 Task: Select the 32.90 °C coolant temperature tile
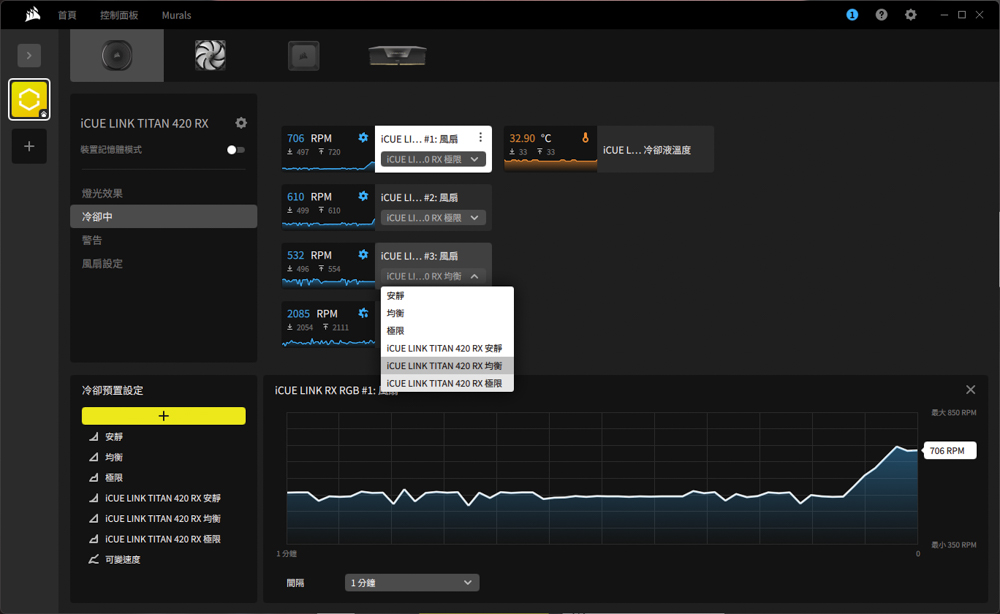point(550,149)
